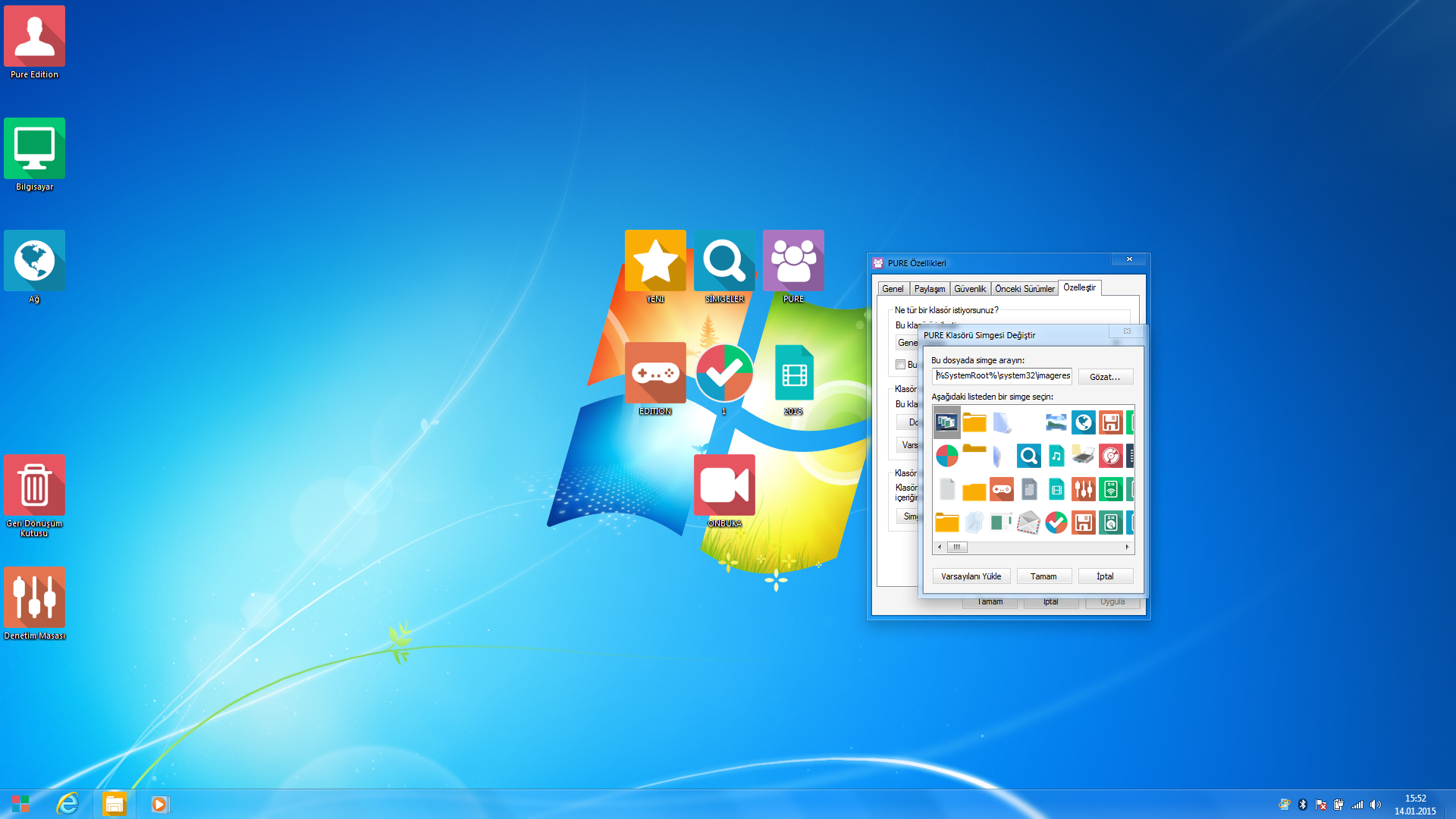This screenshot has height=819, width=1456.
Task: Select the SİMGELER search folder icon
Action: point(724,267)
